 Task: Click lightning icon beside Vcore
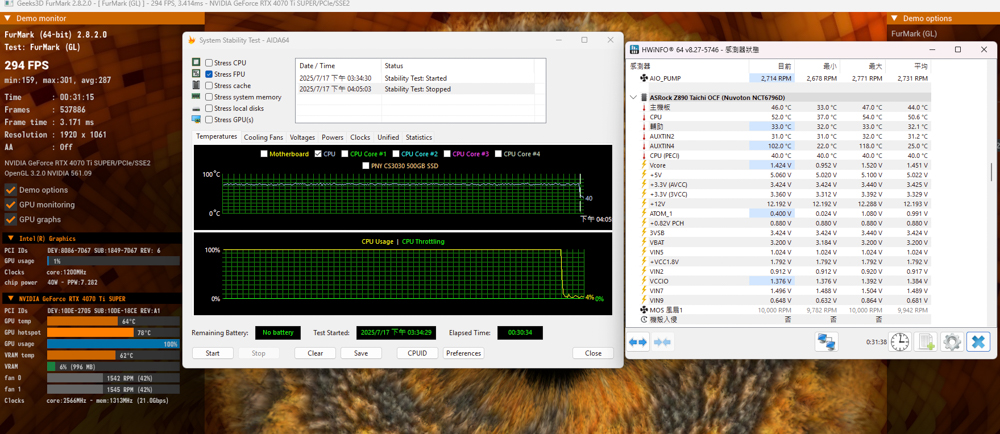(643, 165)
